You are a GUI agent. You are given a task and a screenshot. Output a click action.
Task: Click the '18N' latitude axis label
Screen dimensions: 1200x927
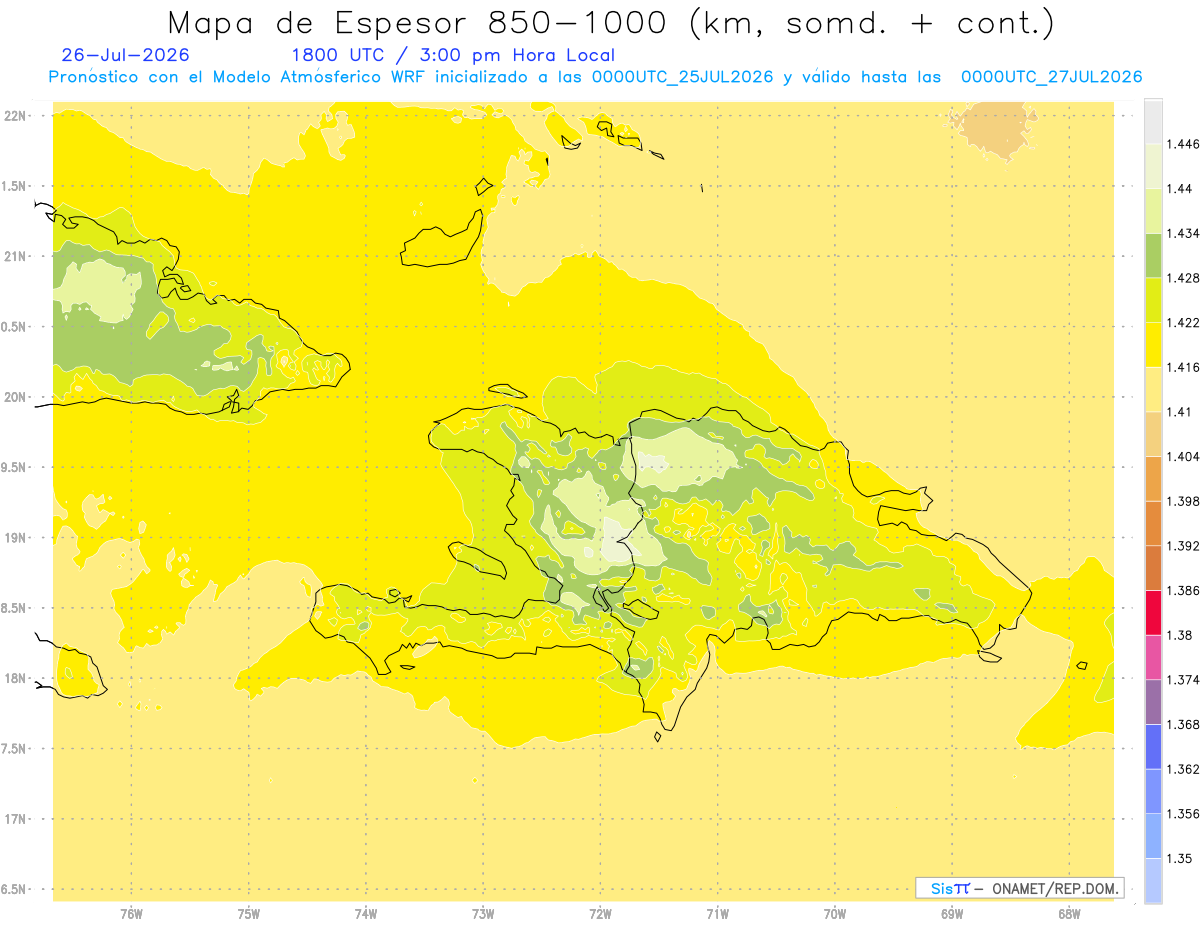point(14,678)
